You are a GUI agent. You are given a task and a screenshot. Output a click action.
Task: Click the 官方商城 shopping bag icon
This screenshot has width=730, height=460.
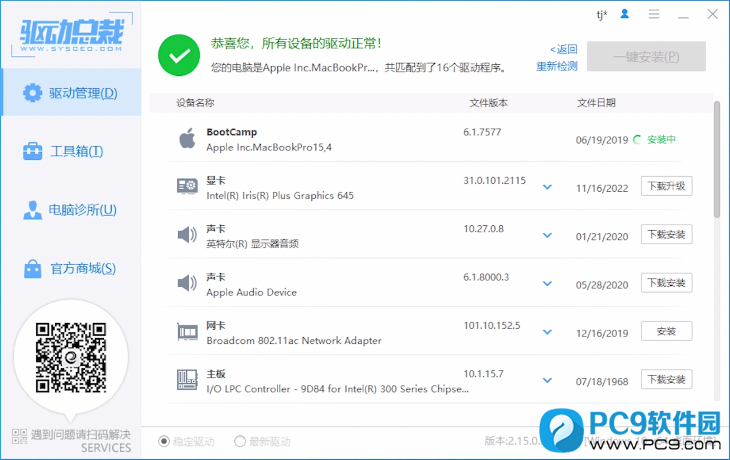tap(33, 269)
